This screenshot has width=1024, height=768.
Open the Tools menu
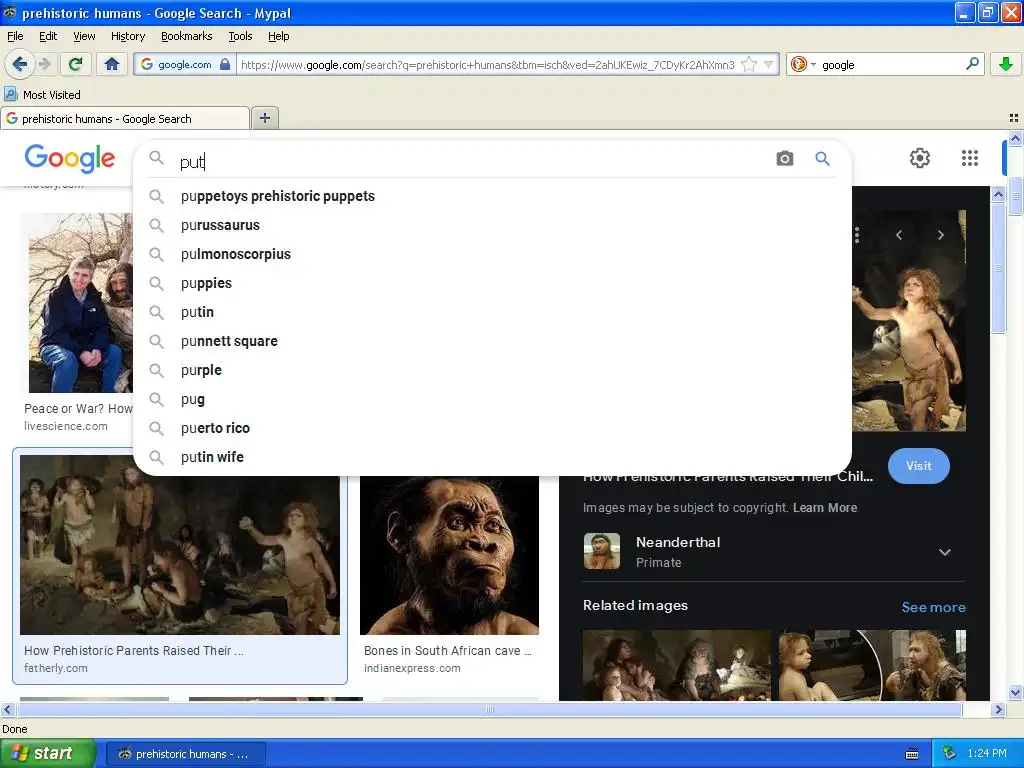click(x=240, y=36)
